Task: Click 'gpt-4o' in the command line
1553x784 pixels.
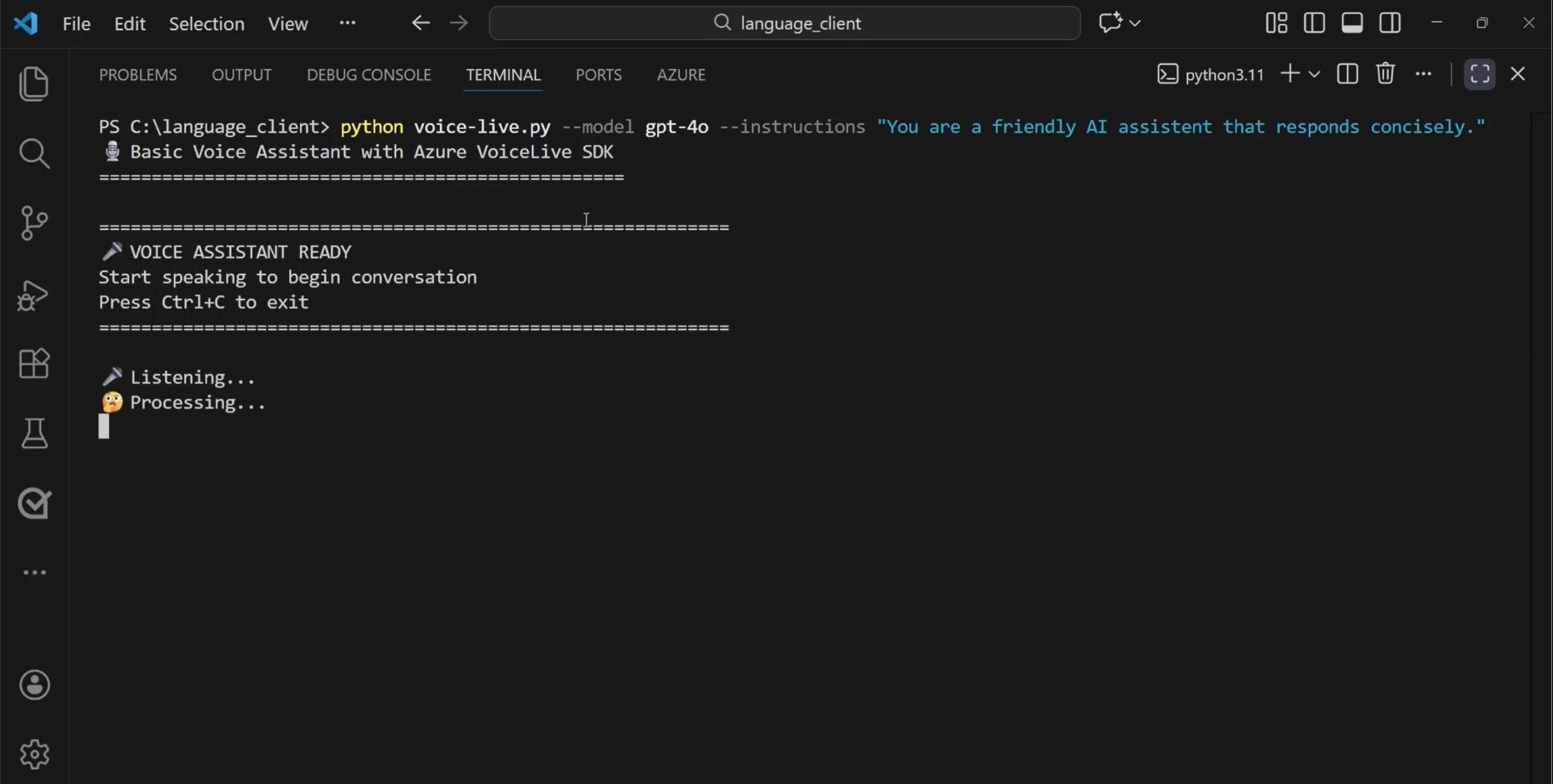Action: 677,127
